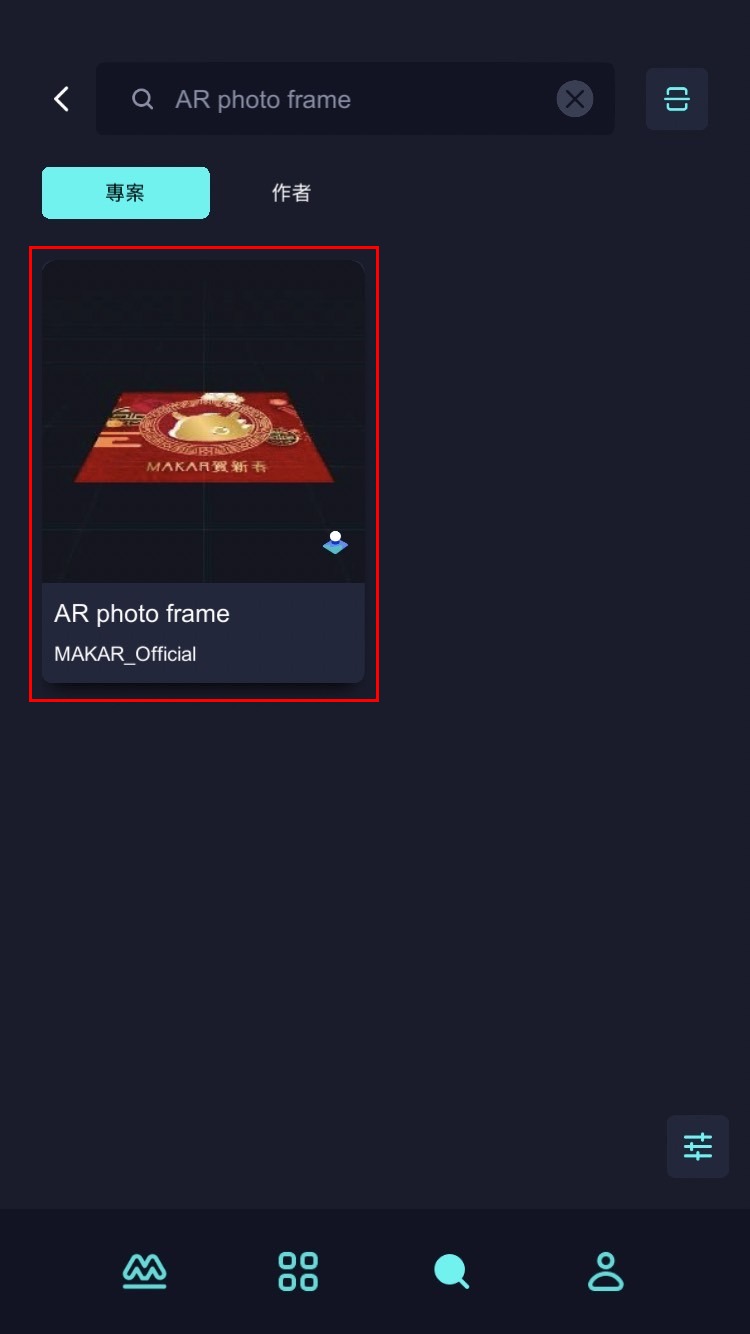
Task: Open the AR photo frame project thumbnail
Action: click(x=203, y=422)
